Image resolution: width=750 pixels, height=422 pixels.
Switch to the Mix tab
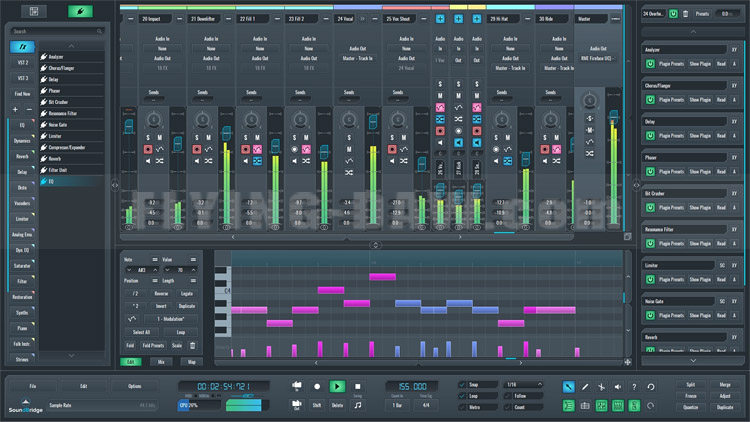[x=161, y=362]
